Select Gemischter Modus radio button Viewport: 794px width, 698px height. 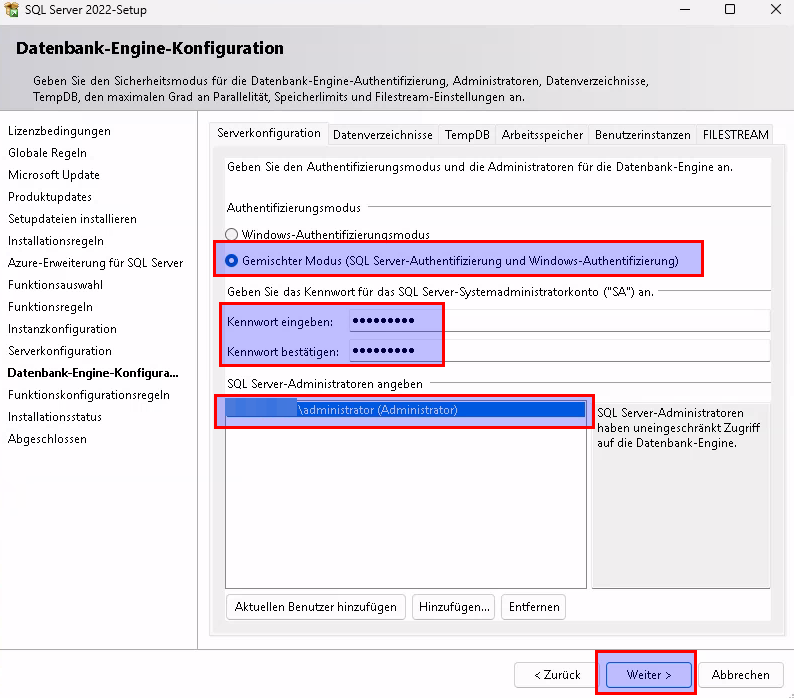[232, 261]
